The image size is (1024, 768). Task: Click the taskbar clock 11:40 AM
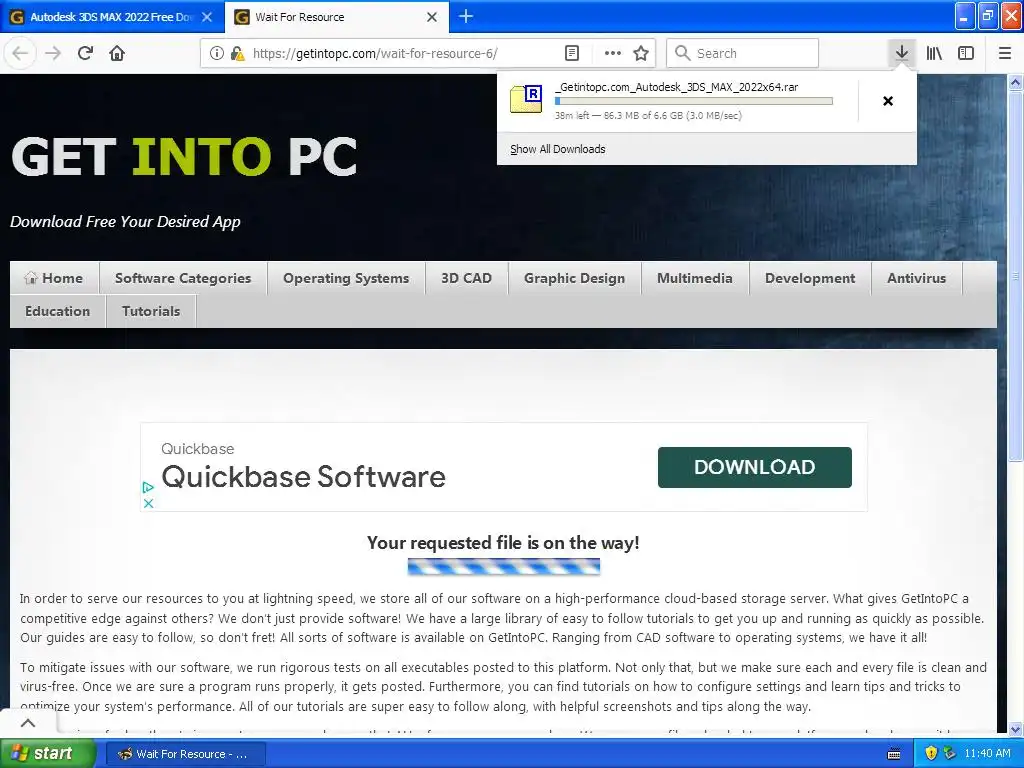tap(987, 754)
